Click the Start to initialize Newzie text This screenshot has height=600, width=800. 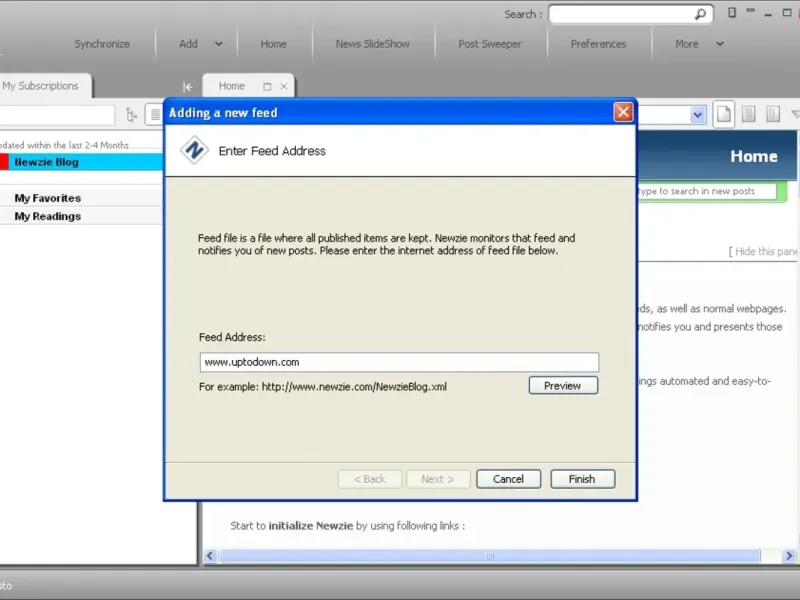tap(347, 526)
